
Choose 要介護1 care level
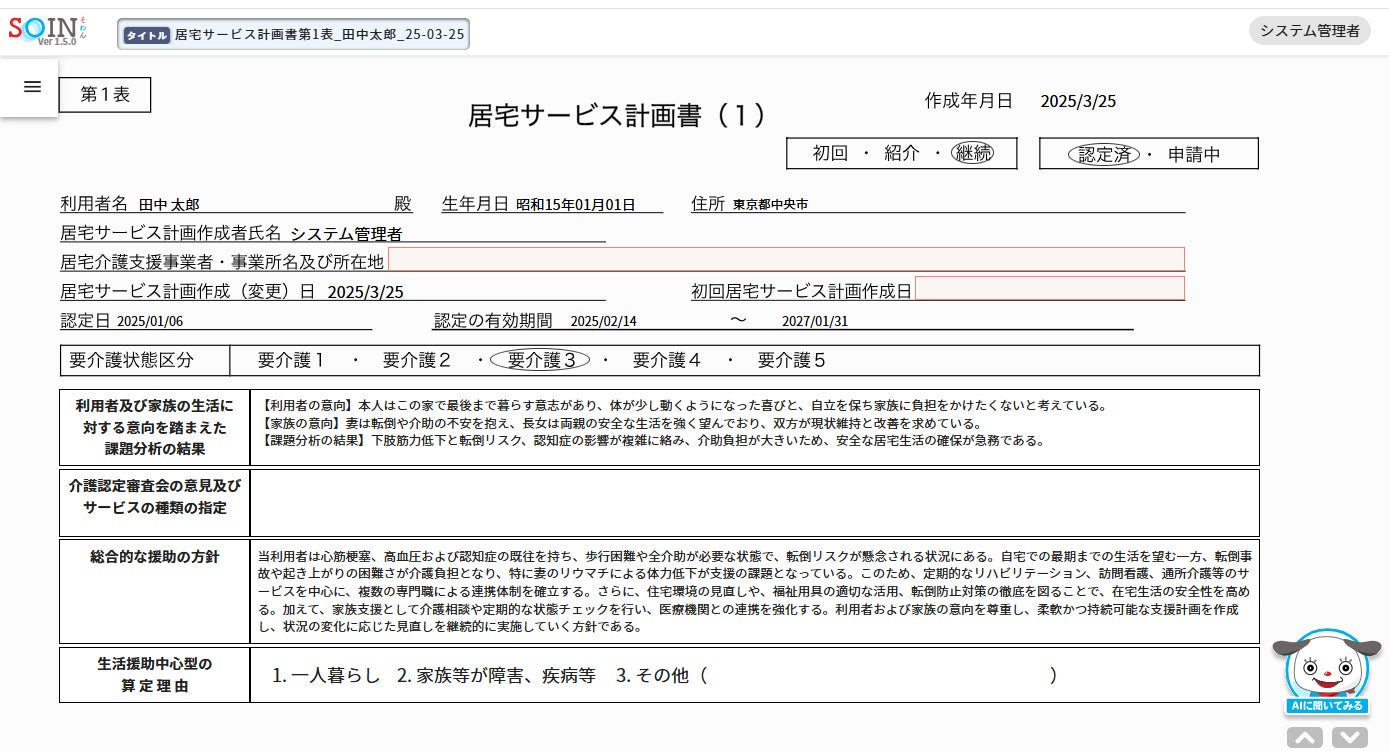291,360
